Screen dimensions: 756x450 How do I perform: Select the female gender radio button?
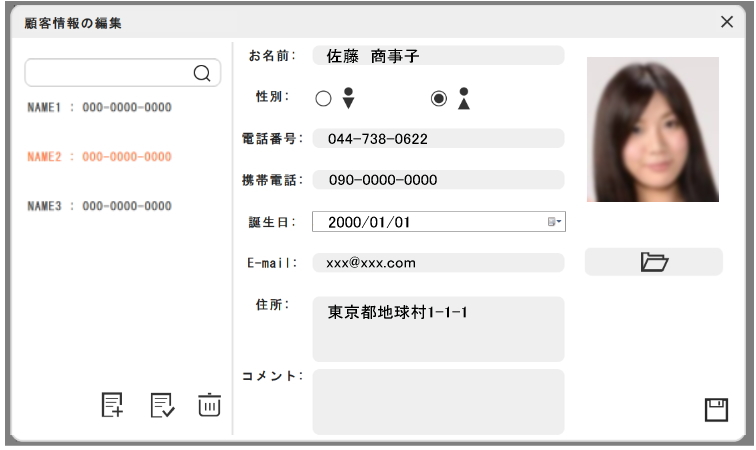[437, 98]
